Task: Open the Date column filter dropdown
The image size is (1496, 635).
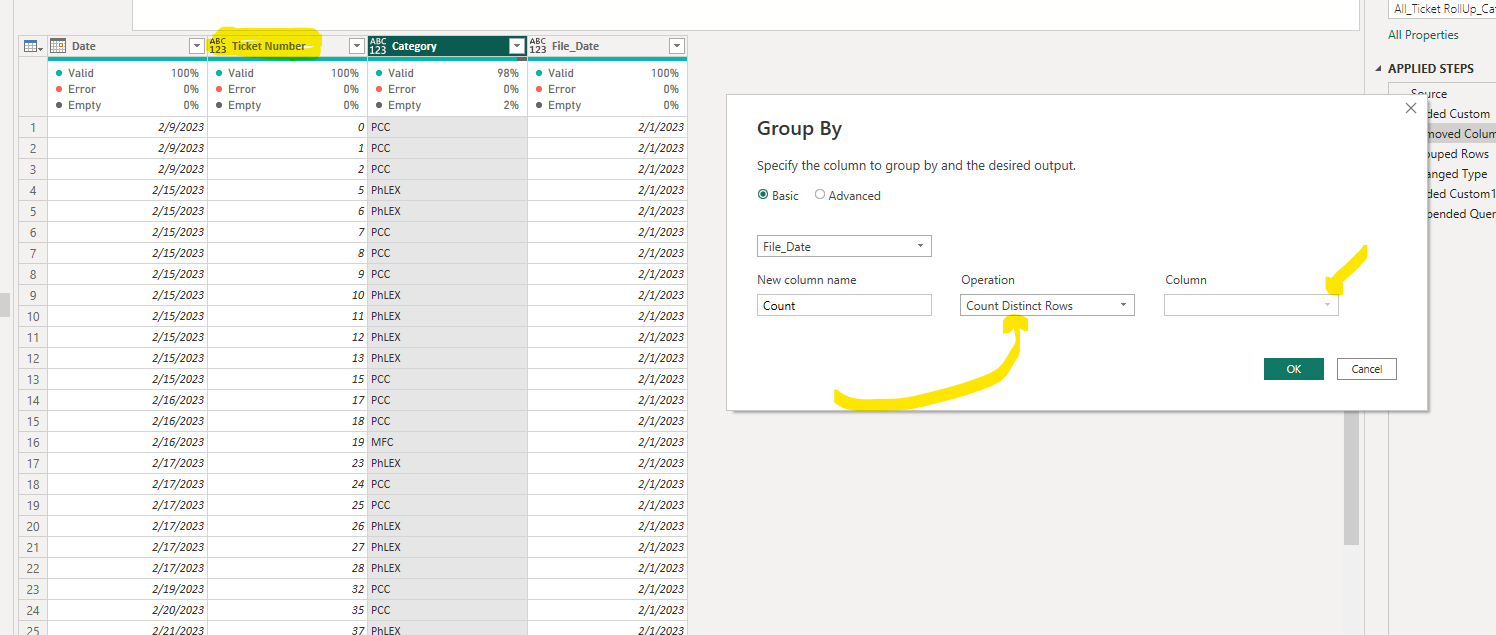Action: 197,46
